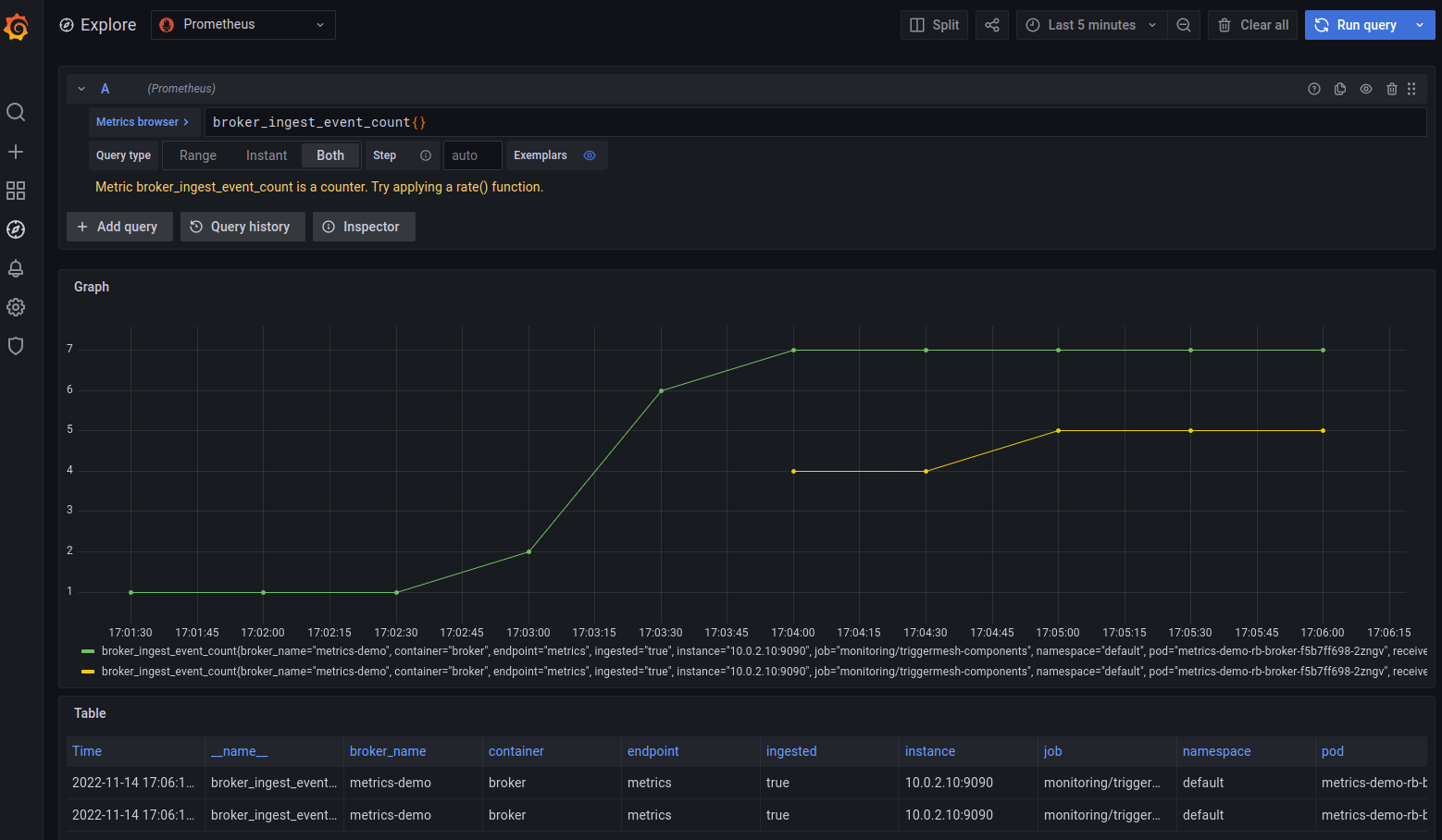Click the Add query button
The height and width of the screenshot is (840, 1442).
pyautogui.click(x=119, y=227)
